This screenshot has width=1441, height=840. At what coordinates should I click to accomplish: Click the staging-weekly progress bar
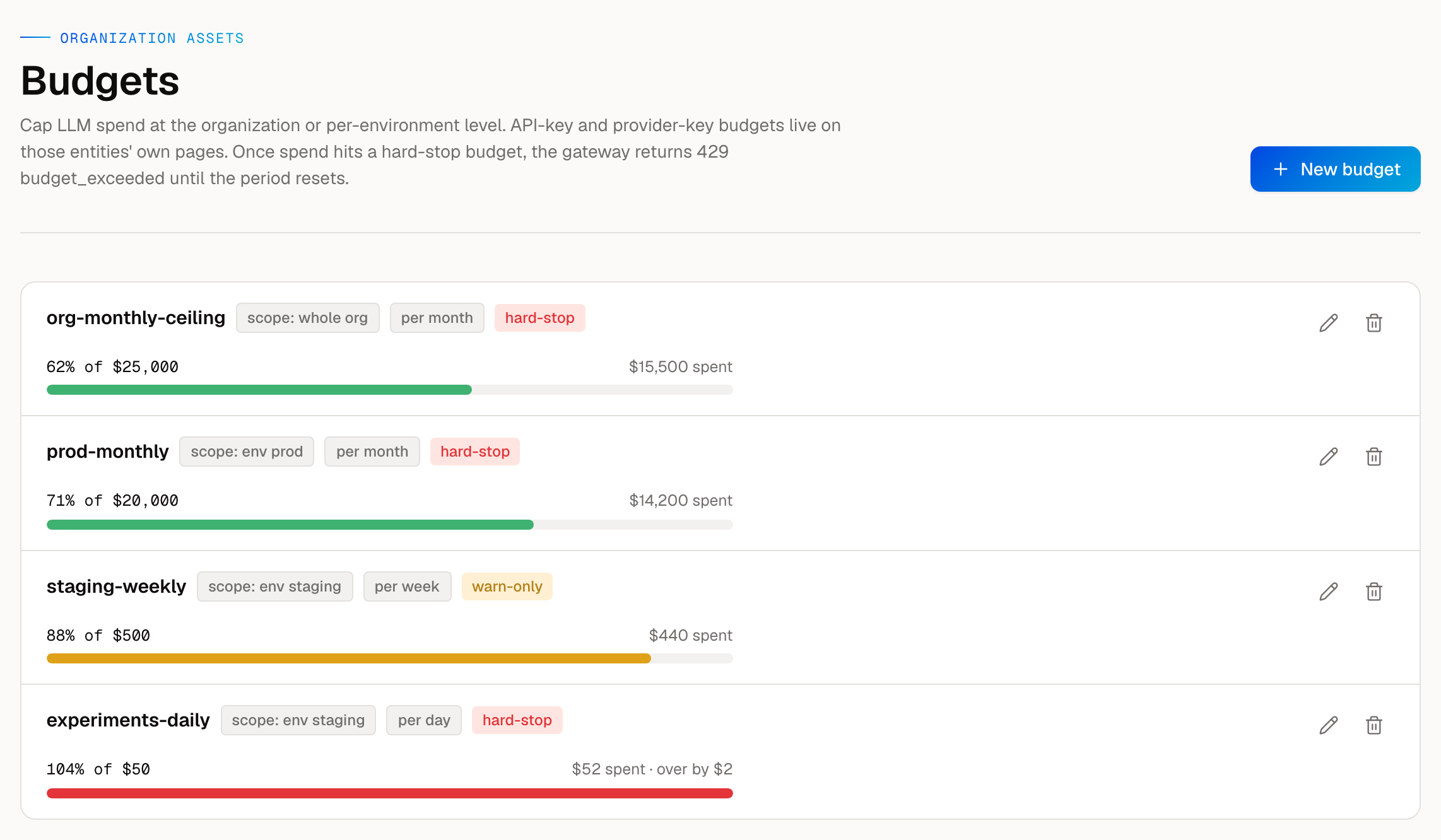point(389,658)
